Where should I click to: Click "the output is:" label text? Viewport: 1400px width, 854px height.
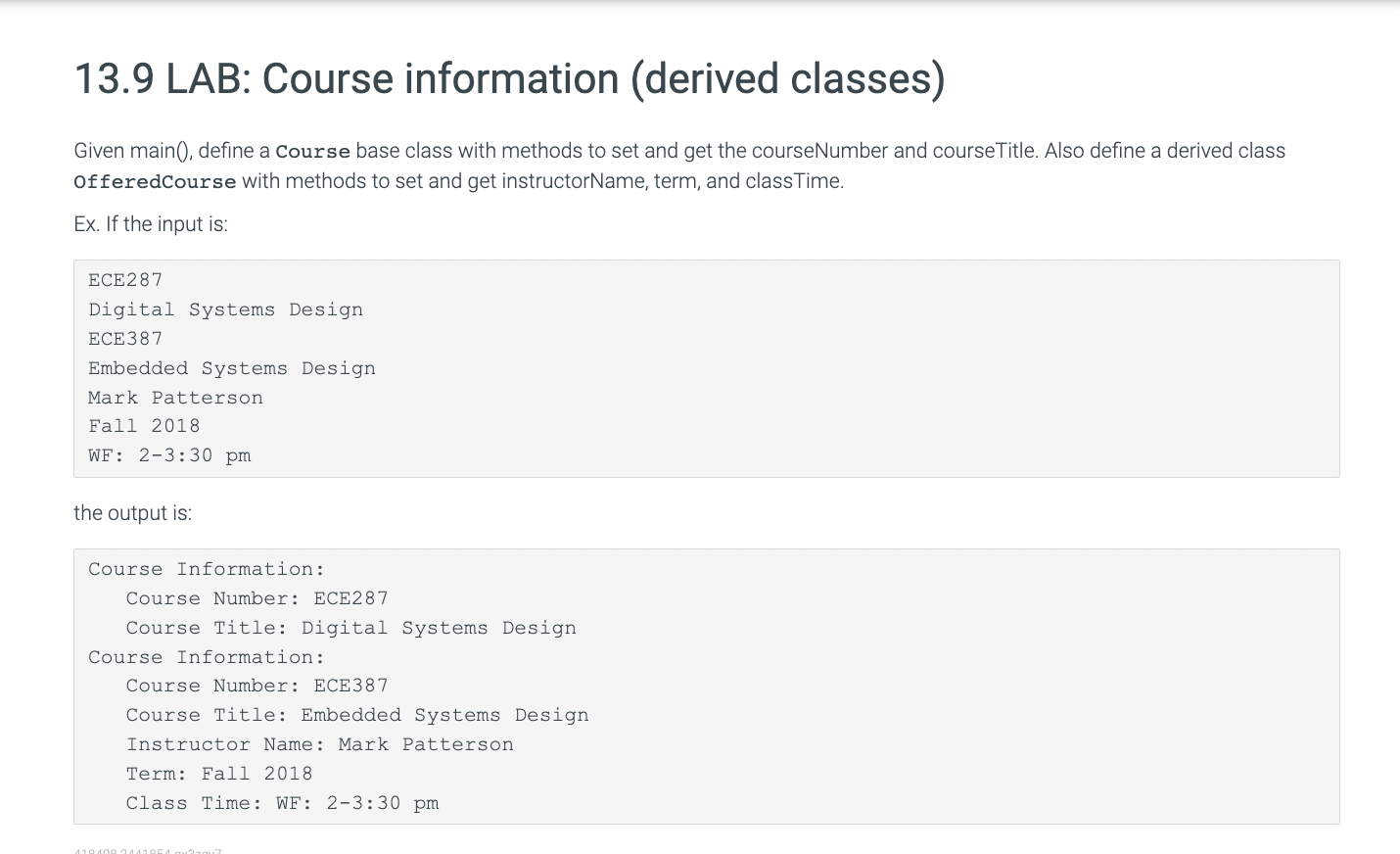[132, 513]
